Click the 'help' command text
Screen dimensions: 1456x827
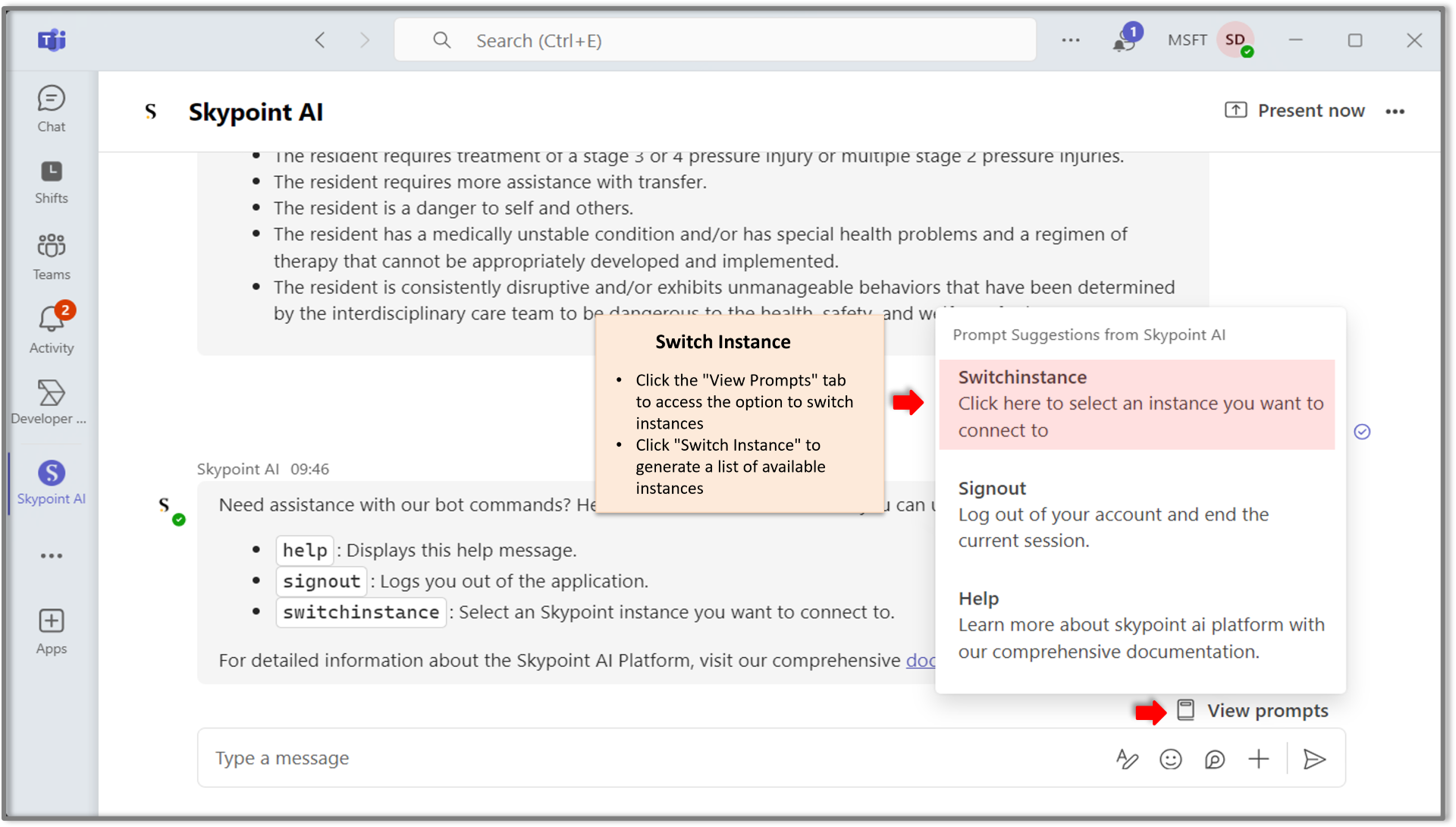coord(305,550)
